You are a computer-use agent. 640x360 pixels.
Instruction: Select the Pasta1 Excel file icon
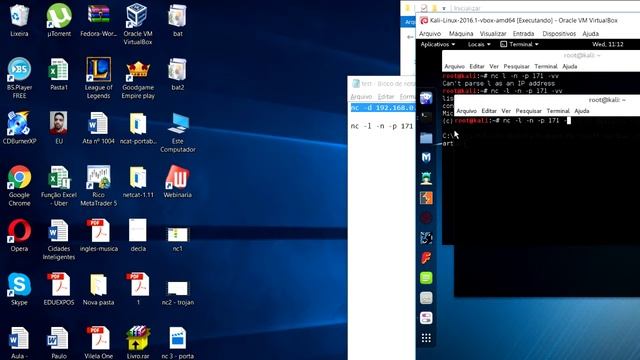click(x=59, y=74)
